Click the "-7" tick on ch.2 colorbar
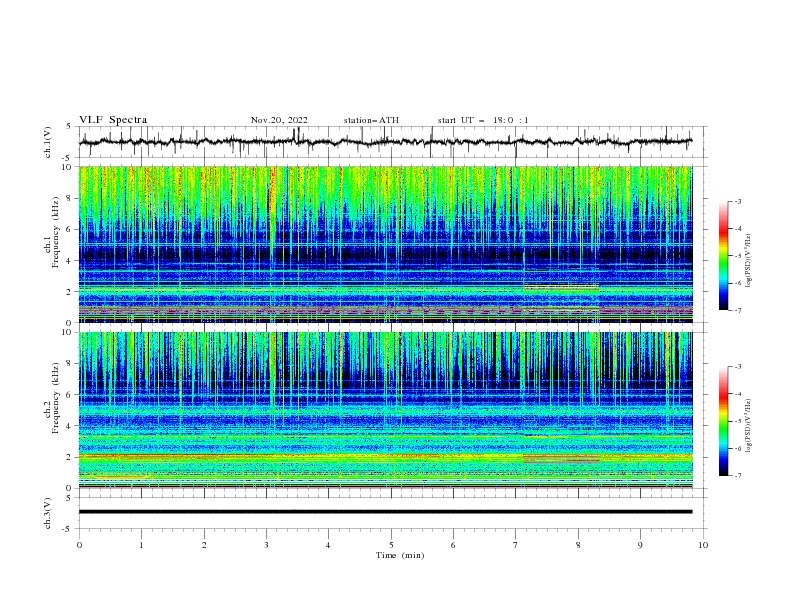 [737, 475]
